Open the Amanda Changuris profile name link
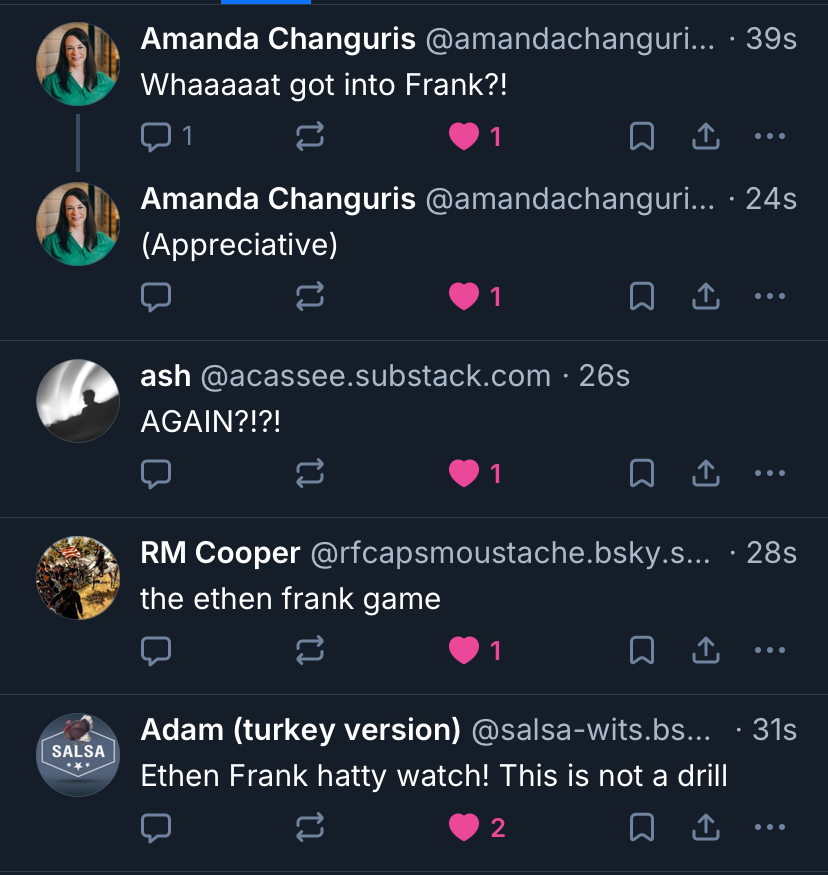 pos(278,39)
